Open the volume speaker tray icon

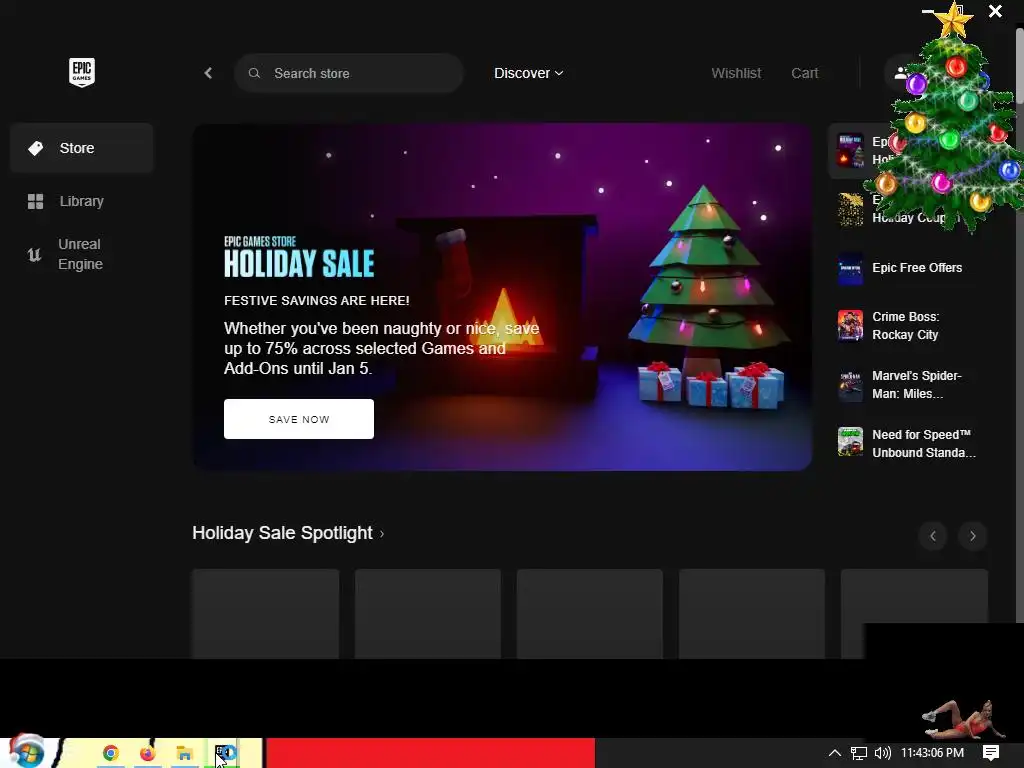coord(882,753)
